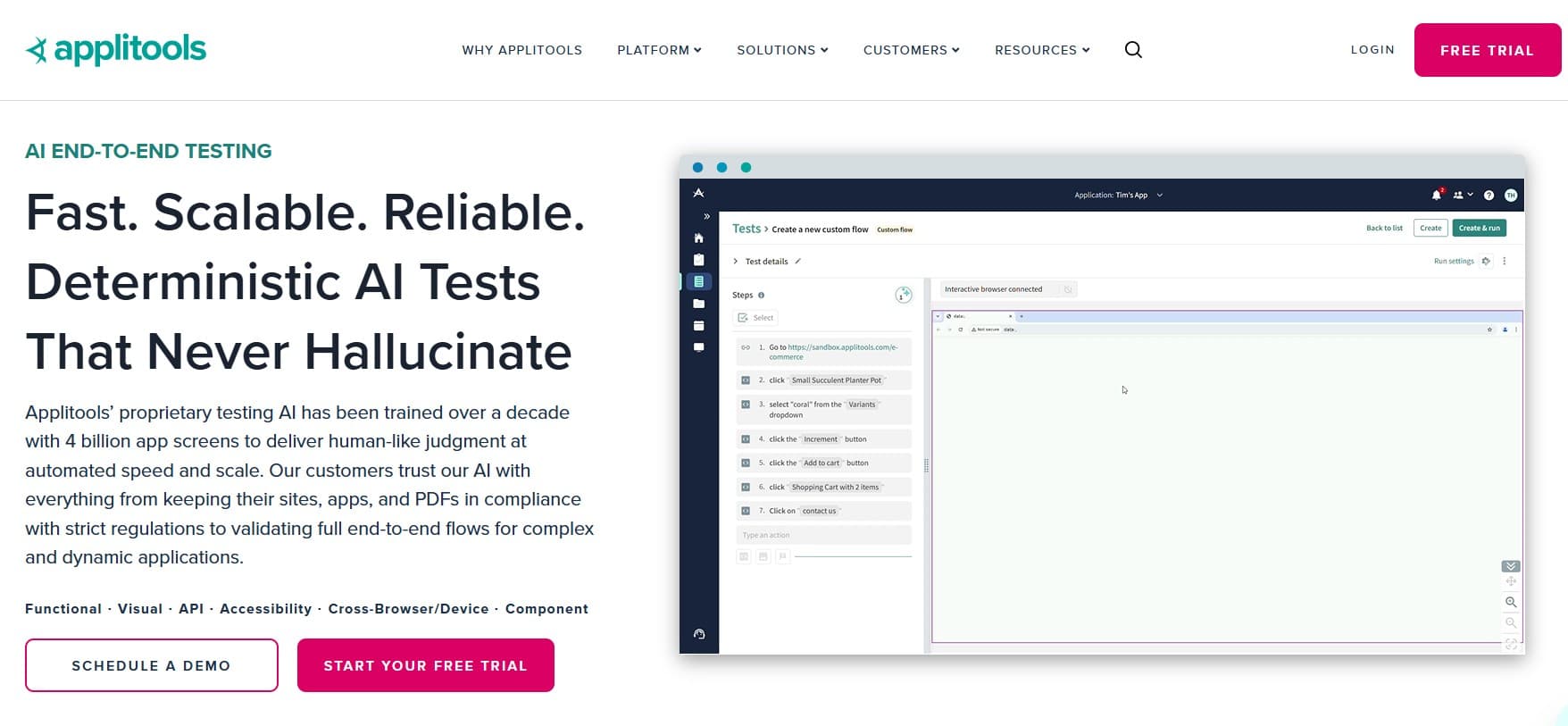1568x726 pixels.
Task: Open monitor icon in demo sidebar
Action: 698,347
